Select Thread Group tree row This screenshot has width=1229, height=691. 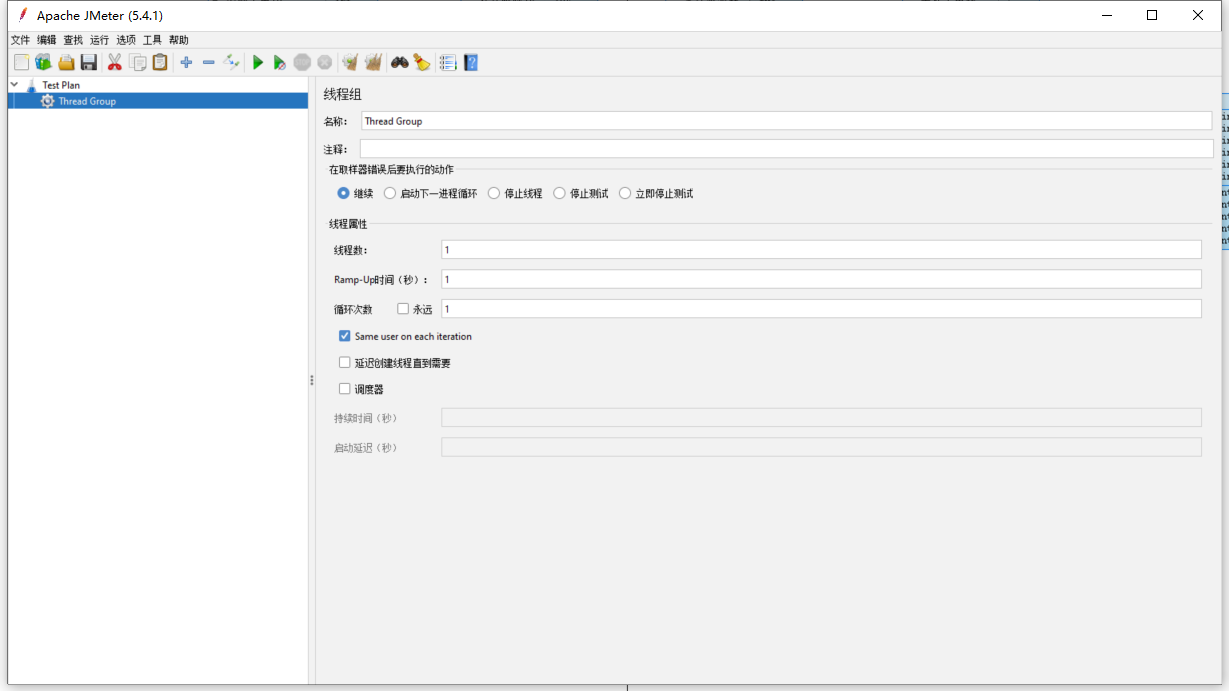[x=158, y=101]
